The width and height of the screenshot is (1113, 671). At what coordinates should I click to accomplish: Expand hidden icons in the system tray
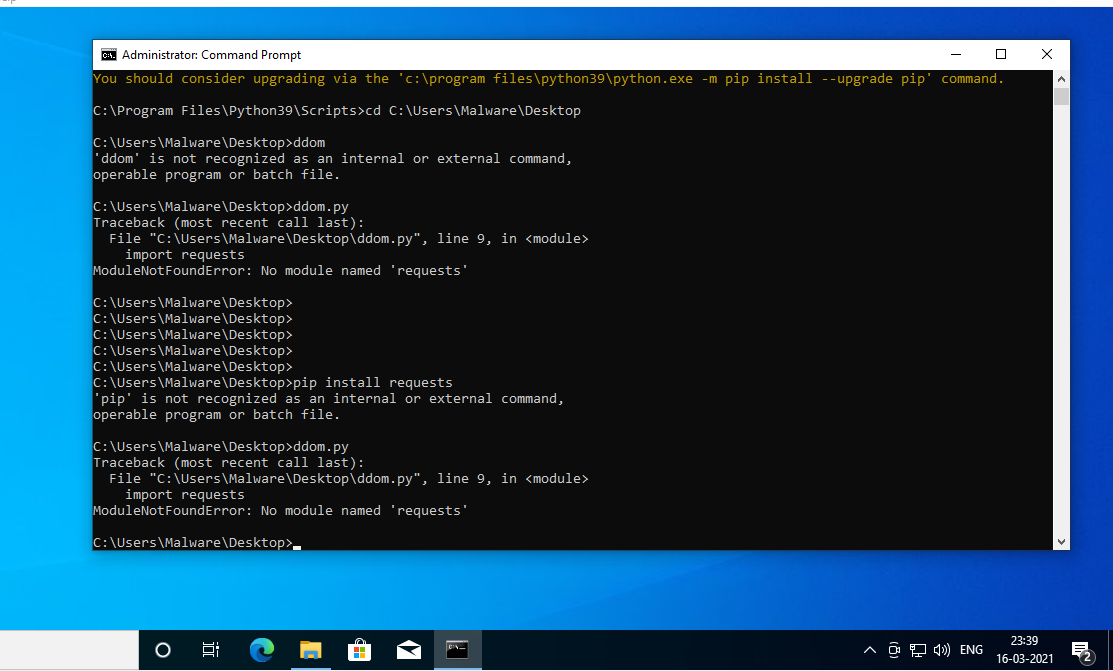coord(868,650)
